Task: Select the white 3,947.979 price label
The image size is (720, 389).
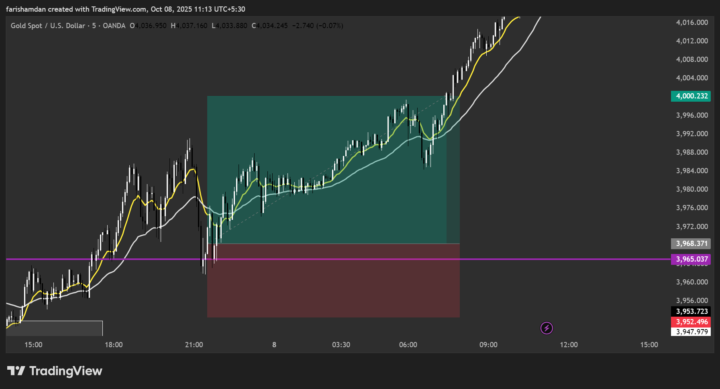Action: click(x=691, y=332)
